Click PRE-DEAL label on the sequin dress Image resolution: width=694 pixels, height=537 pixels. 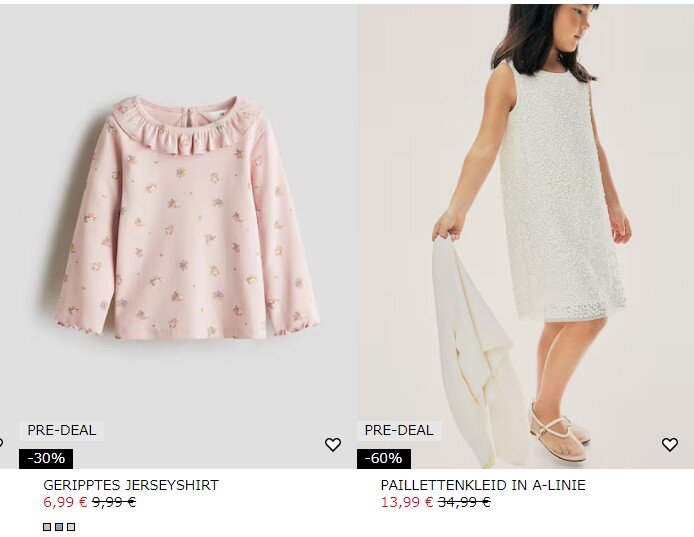[399, 430]
